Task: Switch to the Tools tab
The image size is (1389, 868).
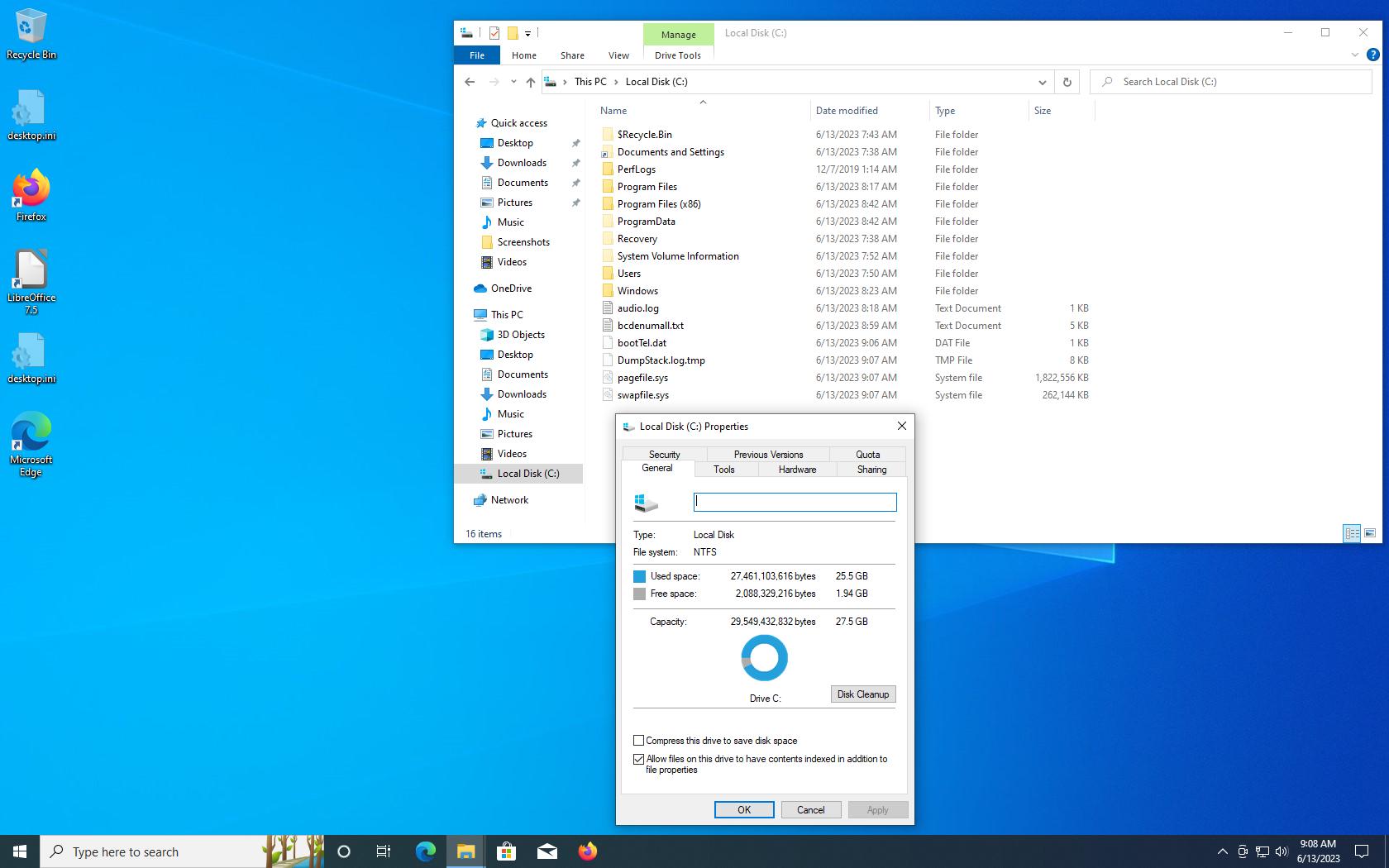Action: (x=723, y=470)
